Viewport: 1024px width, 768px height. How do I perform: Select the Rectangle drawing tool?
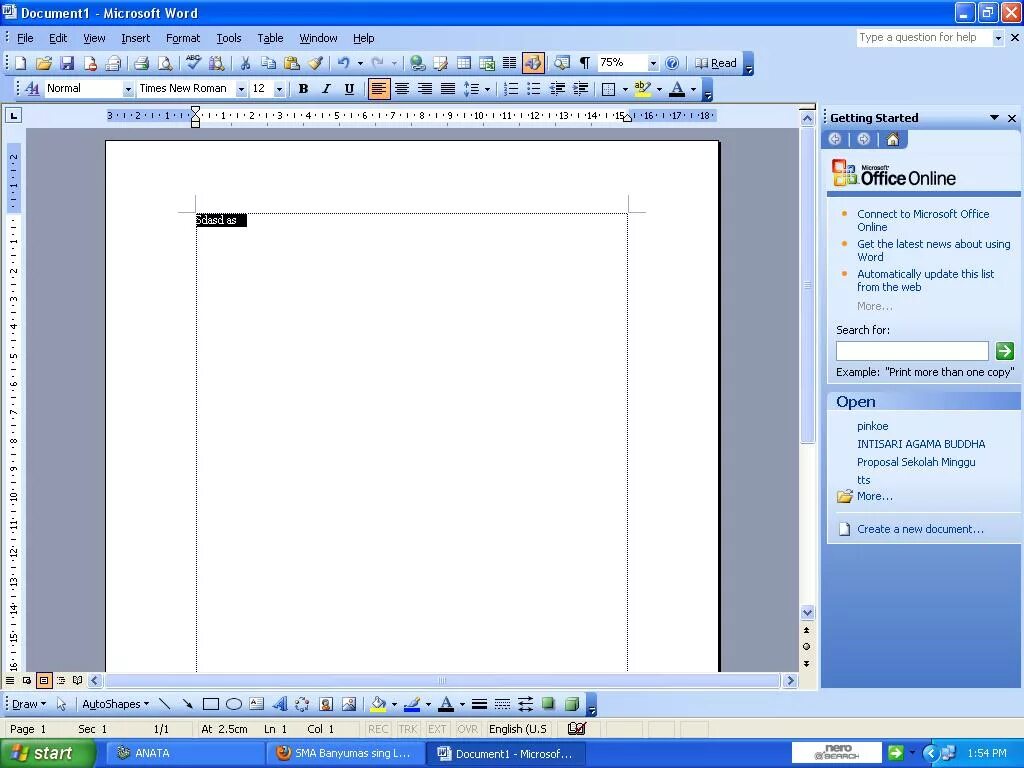210,704
